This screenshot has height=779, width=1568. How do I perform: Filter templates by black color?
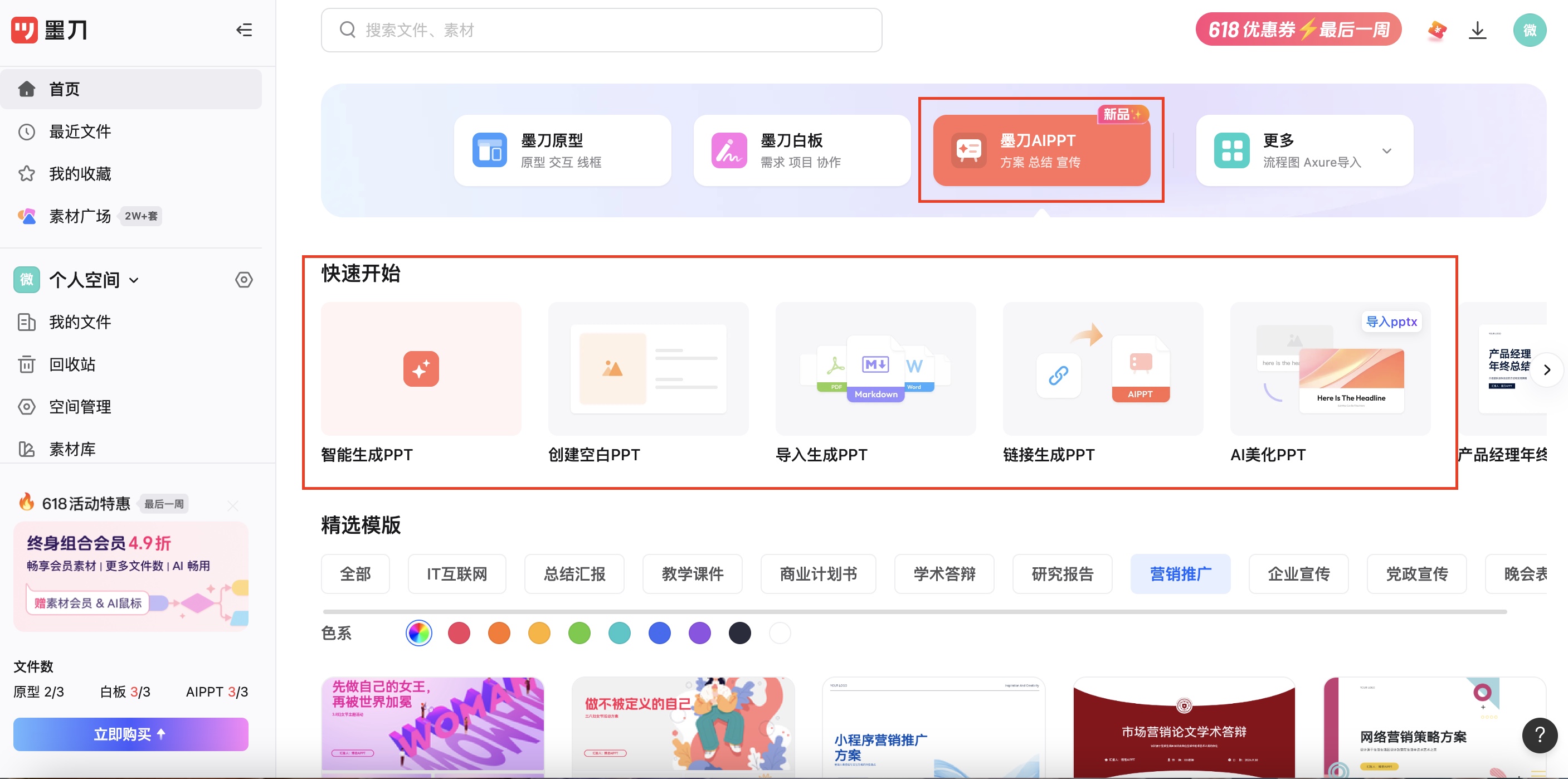click(740, 633)
